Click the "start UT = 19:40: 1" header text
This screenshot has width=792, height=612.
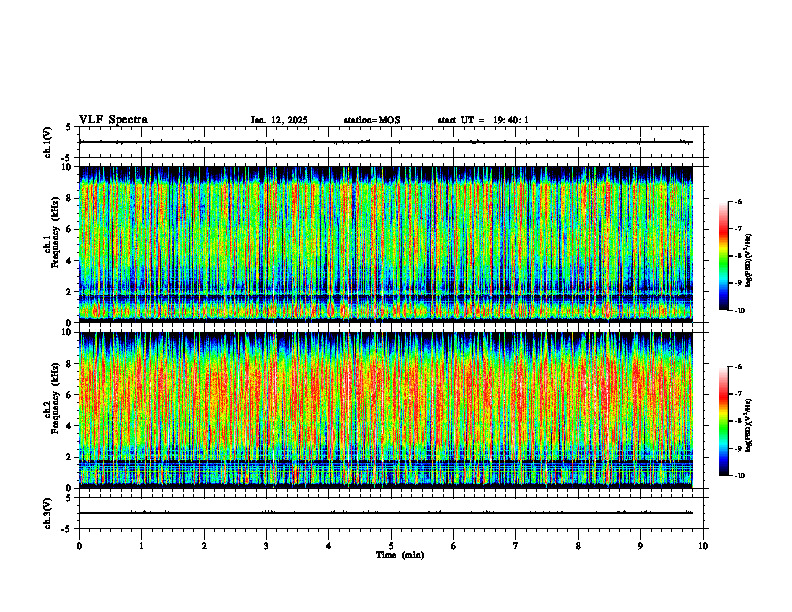click(x=483, y=120)
